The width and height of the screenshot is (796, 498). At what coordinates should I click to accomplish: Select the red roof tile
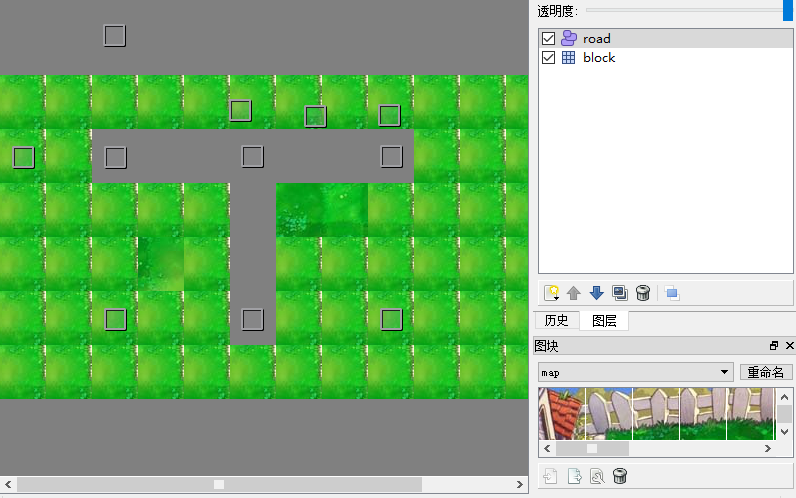tap(561, 413)
